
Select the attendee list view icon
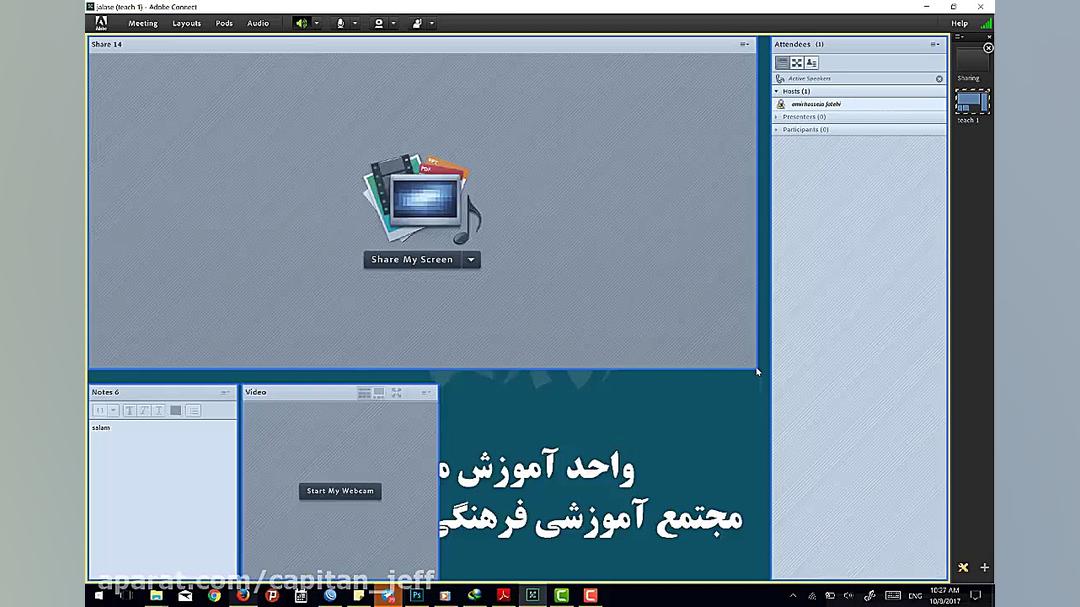point(782,62)
